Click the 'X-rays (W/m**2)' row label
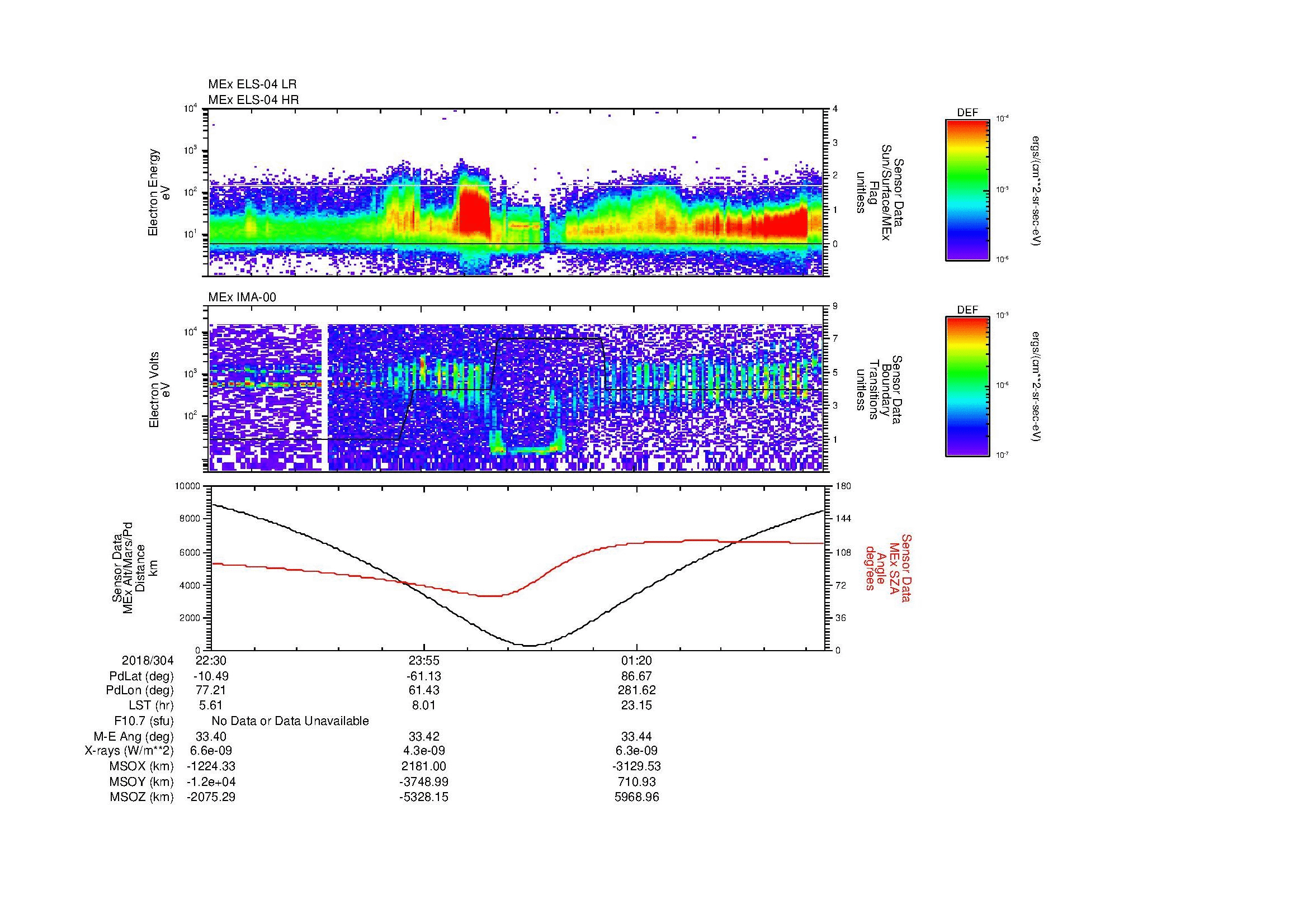The height and width of the screenshot is (924, 1308). (x=129, y=751)
